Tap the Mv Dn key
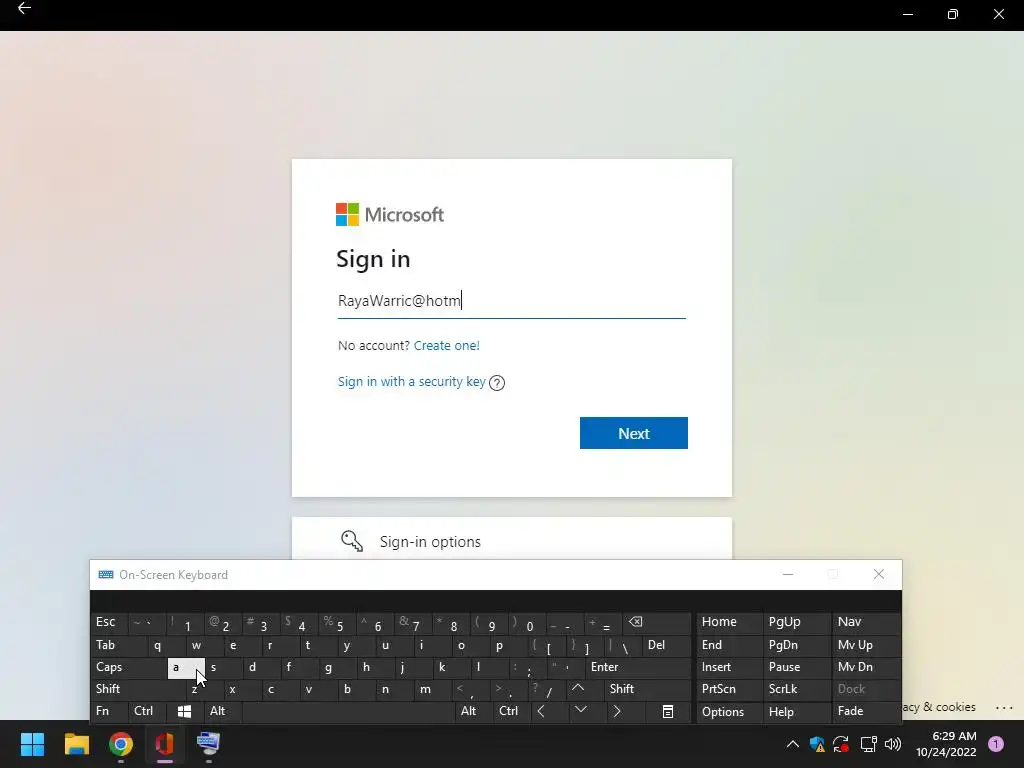Viewport: 1024px width, 768px height. tap(865, 667)
